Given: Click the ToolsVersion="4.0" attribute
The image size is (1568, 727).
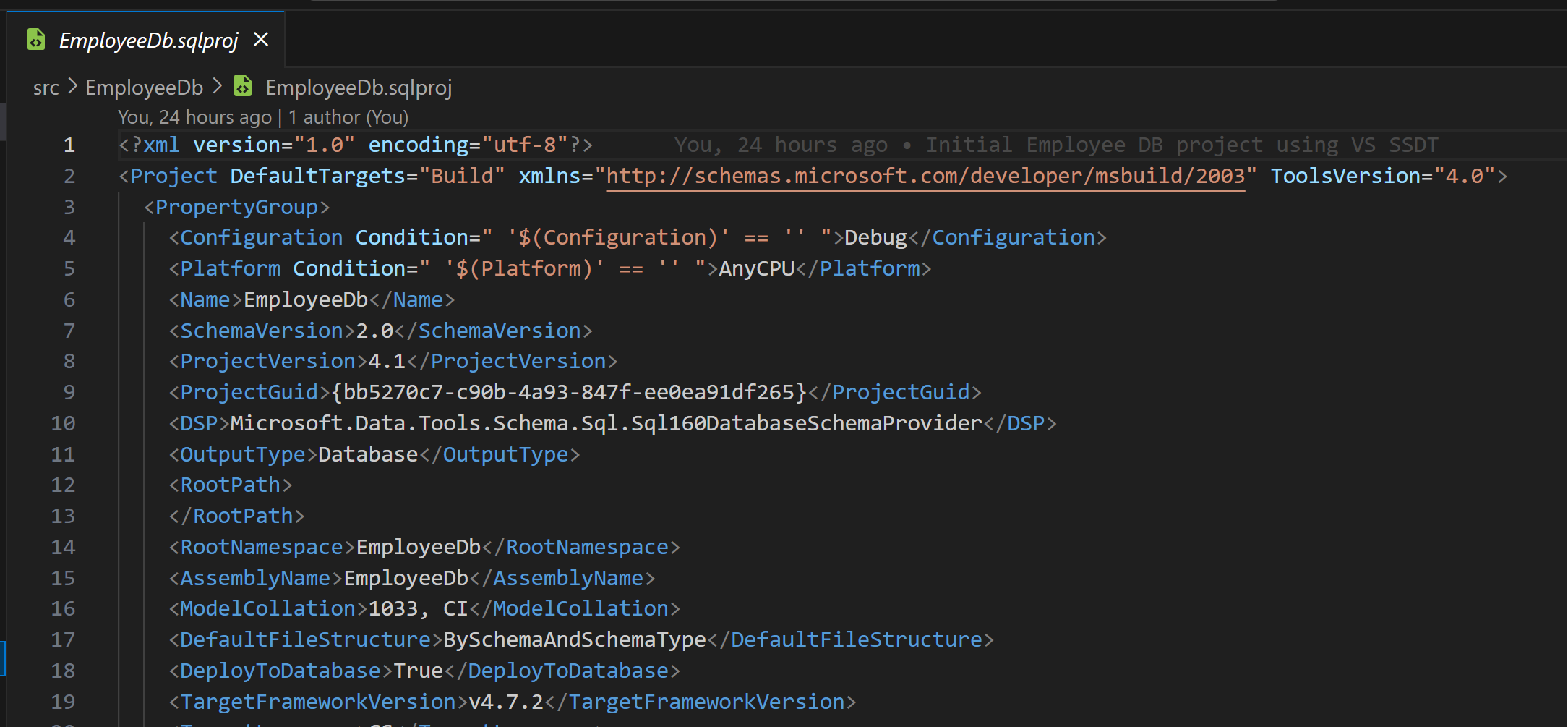Looking at the screenshot, I should (x=1383, y=176).
